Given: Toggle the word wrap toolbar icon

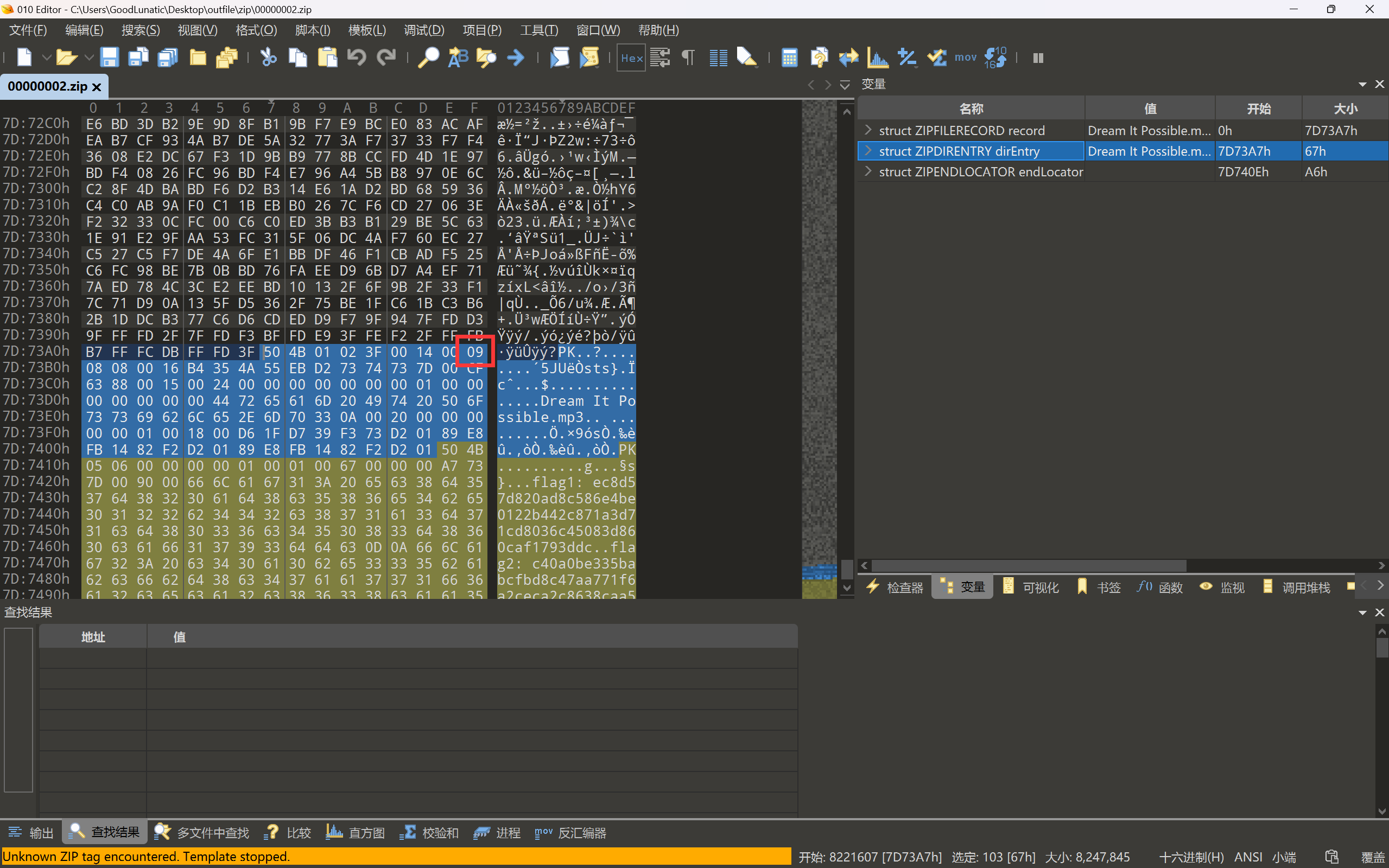Looking at the screenshot, I should 659,58.
